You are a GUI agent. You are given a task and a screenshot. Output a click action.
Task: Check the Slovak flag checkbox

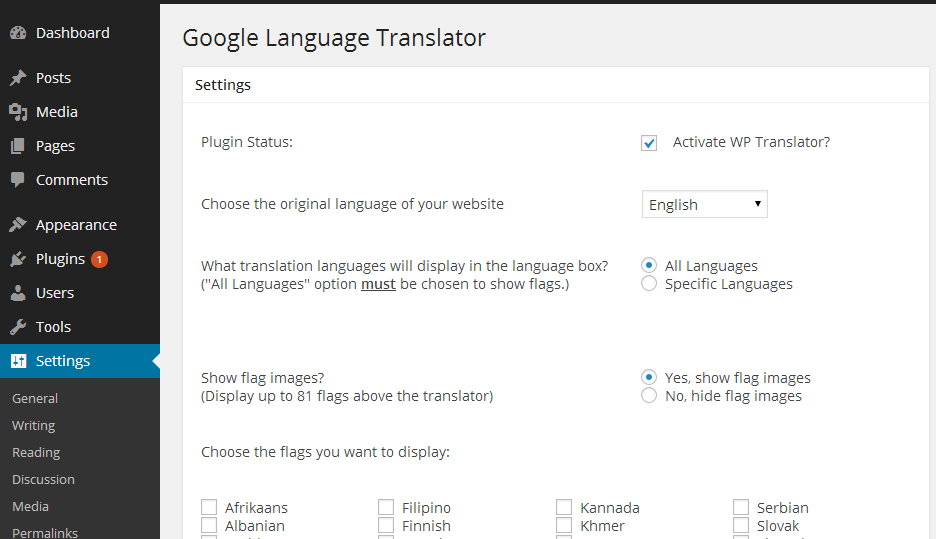741,525
